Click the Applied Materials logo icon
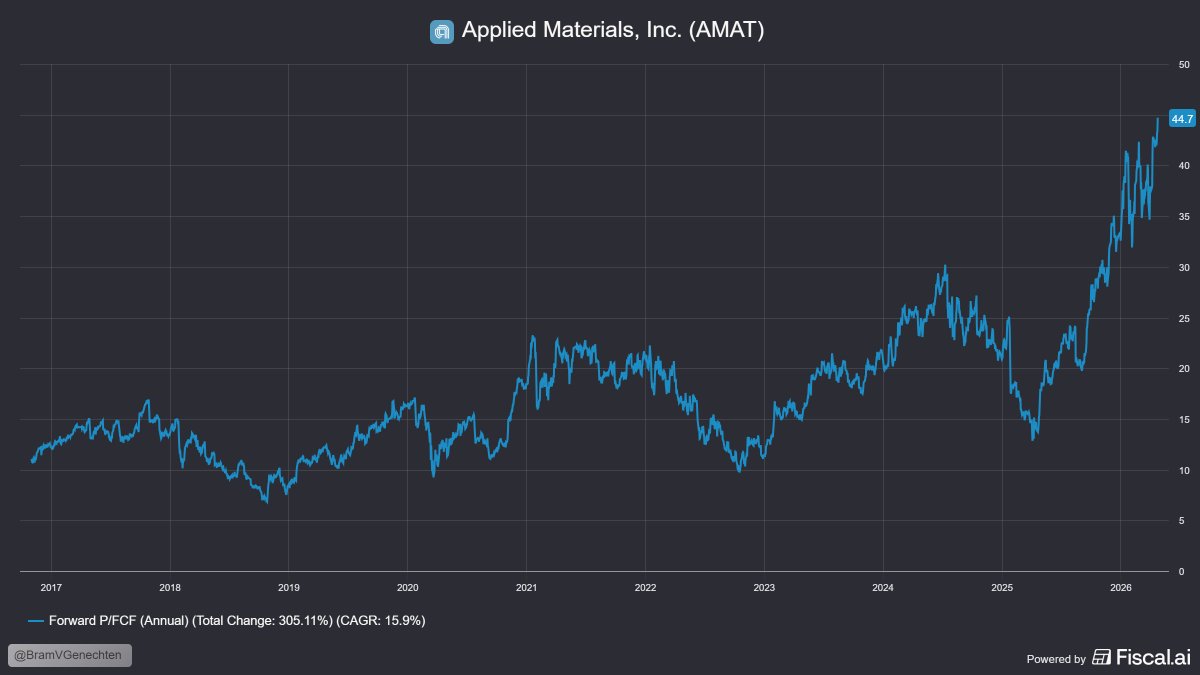Image resolution: width=1200 pixels, height=675 pixels. (442, 31)
